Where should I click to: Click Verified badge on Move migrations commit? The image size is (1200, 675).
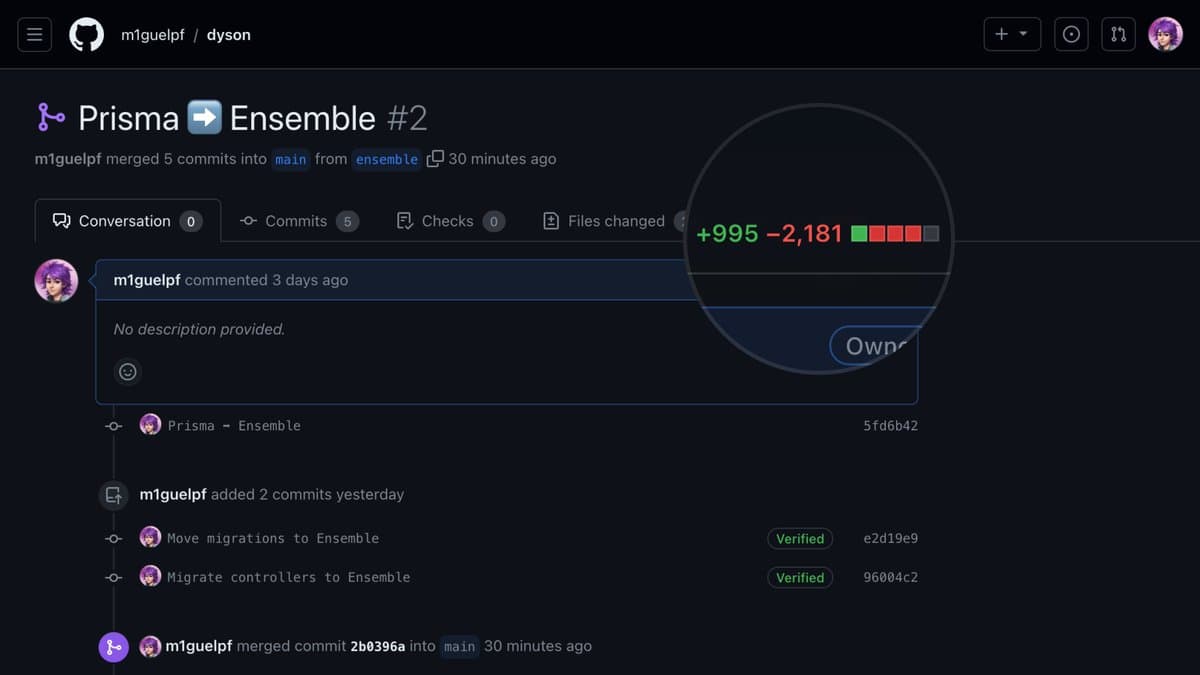point(800,539)
